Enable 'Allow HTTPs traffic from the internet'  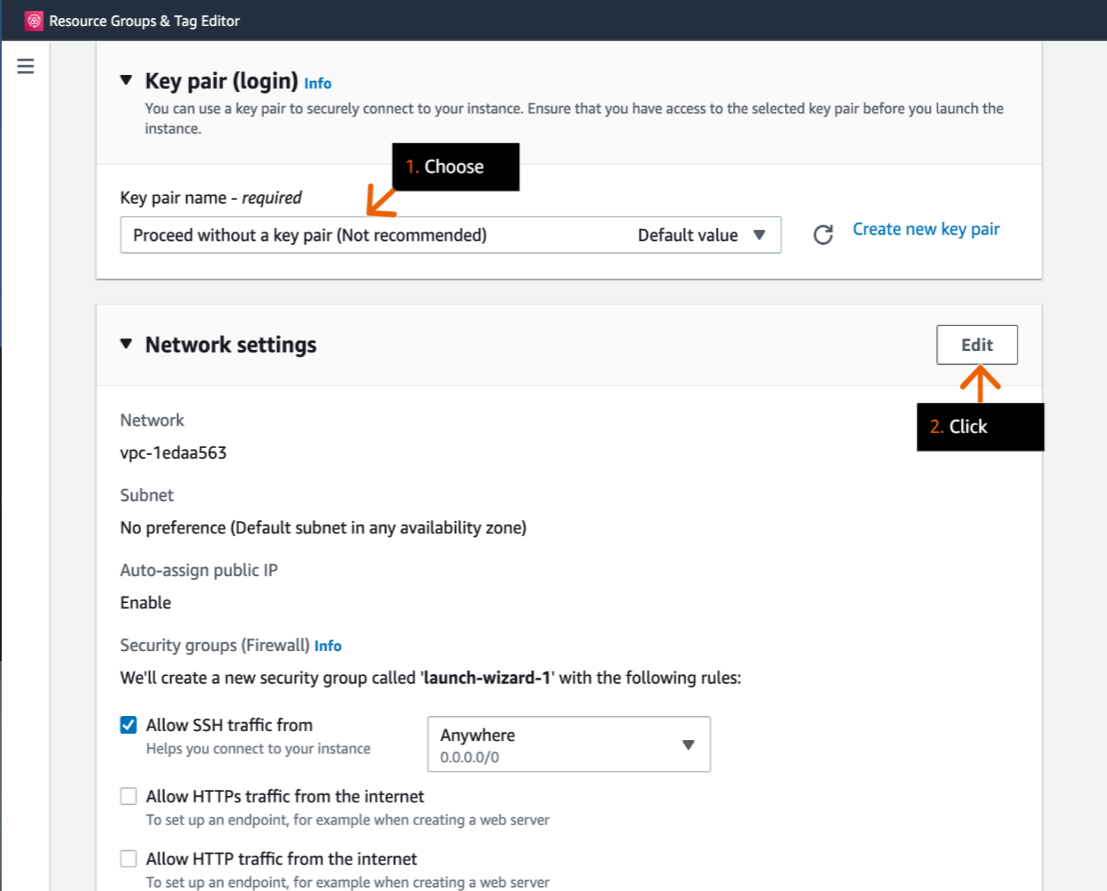(x=128, y=795)
